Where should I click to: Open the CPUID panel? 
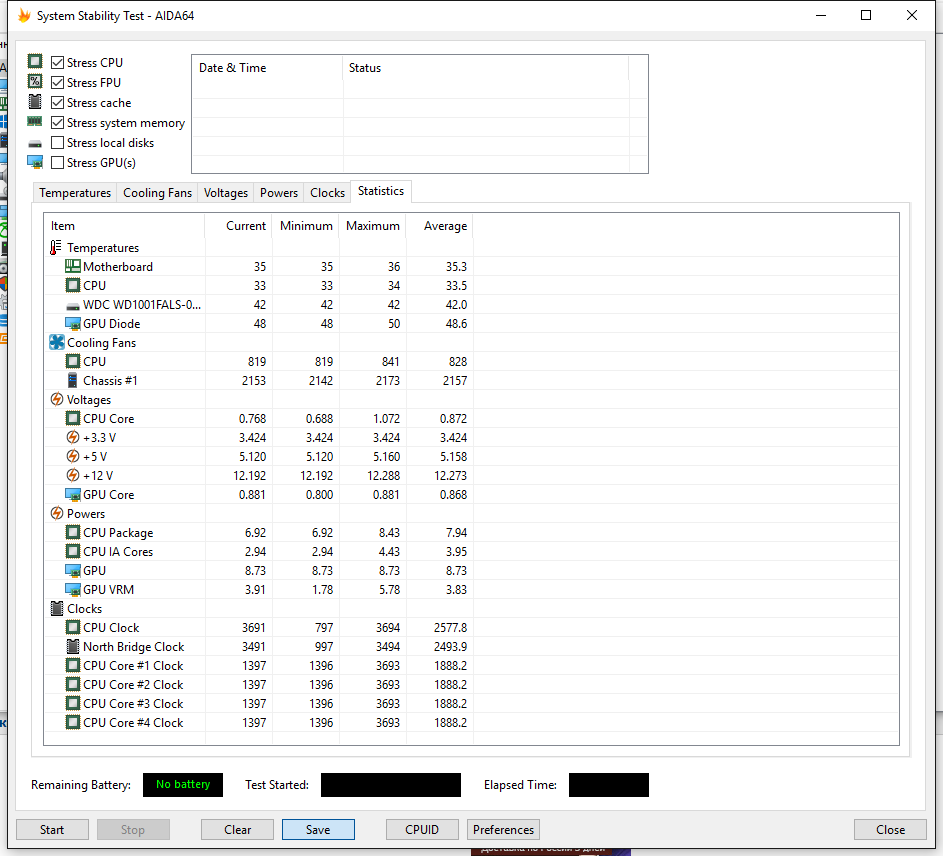pyautogui.click(x=422, y=830)
